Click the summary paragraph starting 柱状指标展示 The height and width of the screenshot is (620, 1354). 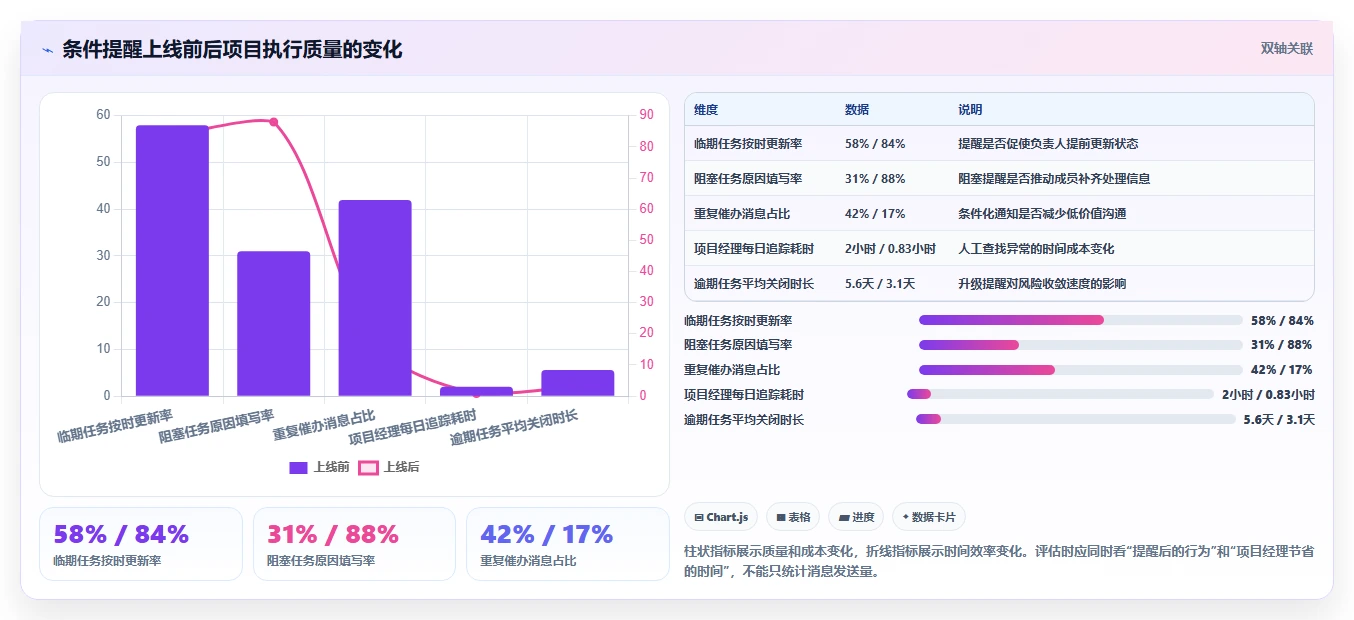tap(997, 562)
